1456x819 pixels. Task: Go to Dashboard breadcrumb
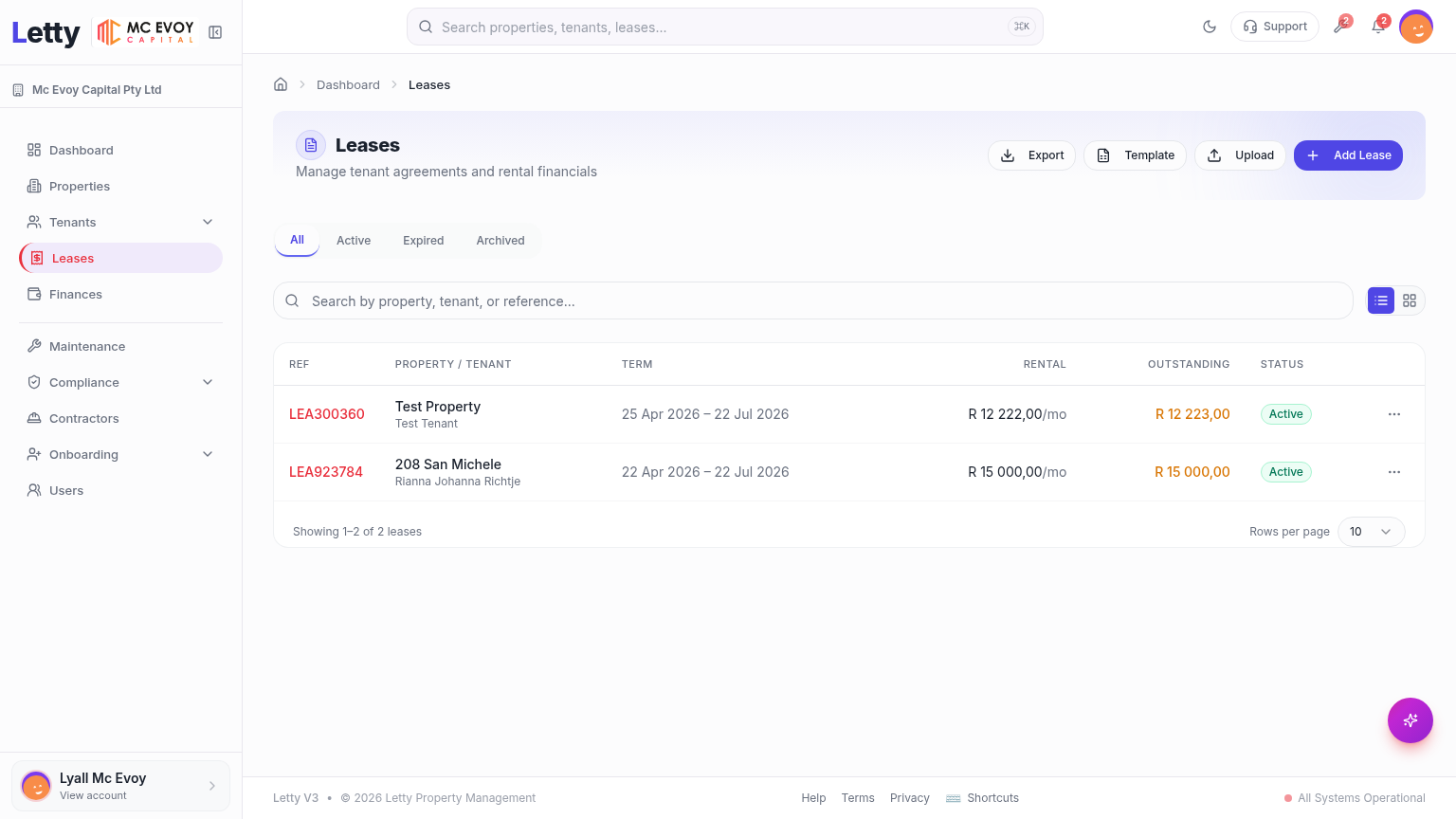coord(348,84)
